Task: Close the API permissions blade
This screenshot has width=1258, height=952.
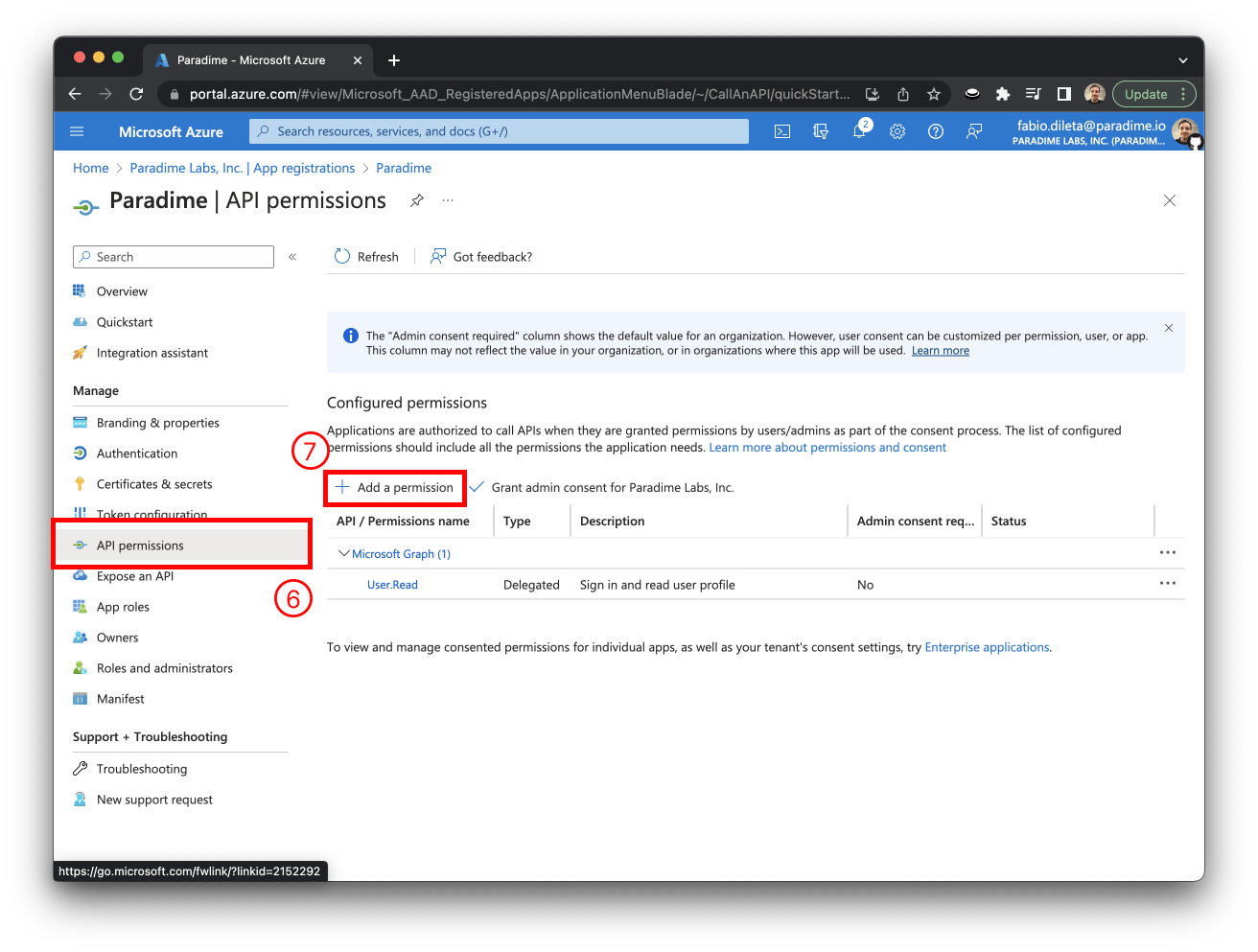Action: pyautogui.click(x=1170, y=200)
